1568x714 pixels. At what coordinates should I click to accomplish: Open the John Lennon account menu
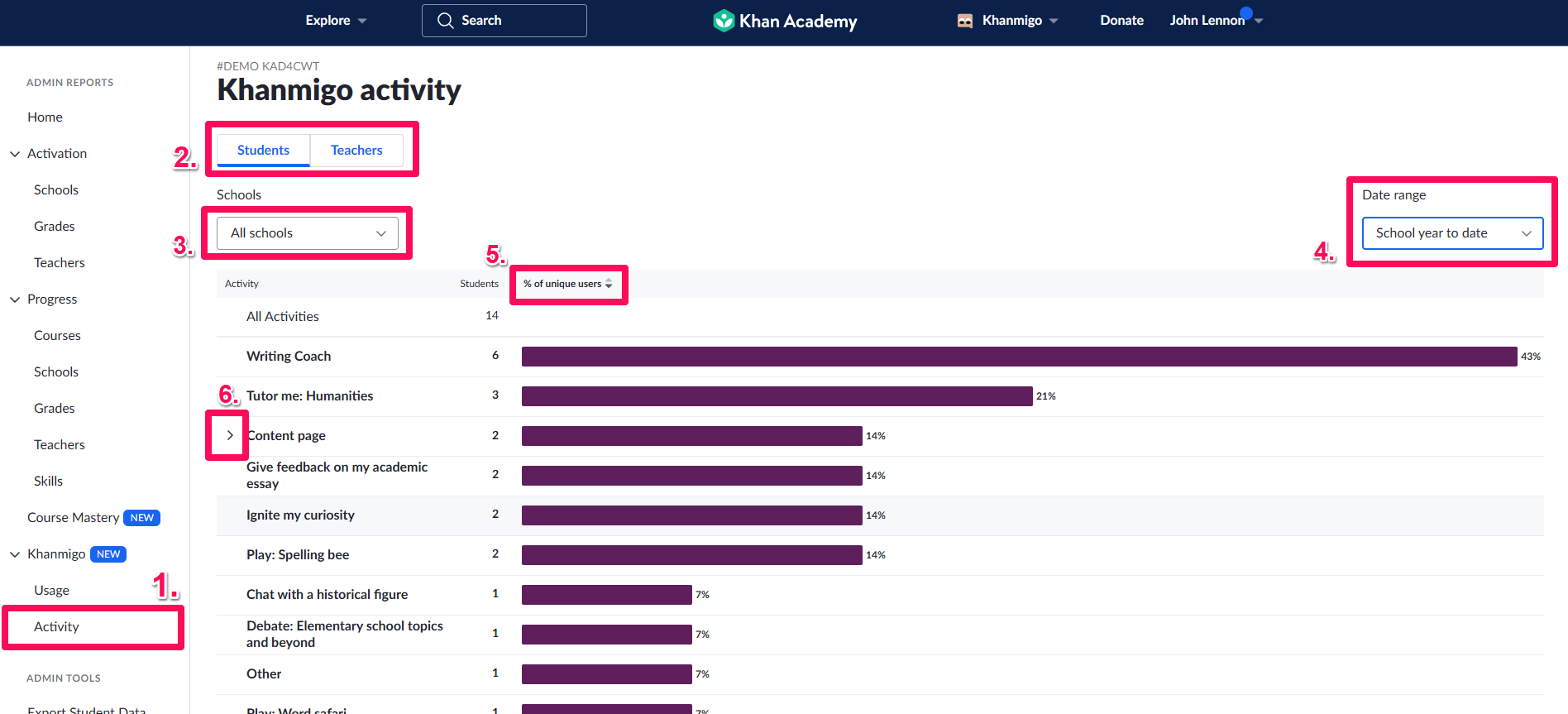[1216, 21]
